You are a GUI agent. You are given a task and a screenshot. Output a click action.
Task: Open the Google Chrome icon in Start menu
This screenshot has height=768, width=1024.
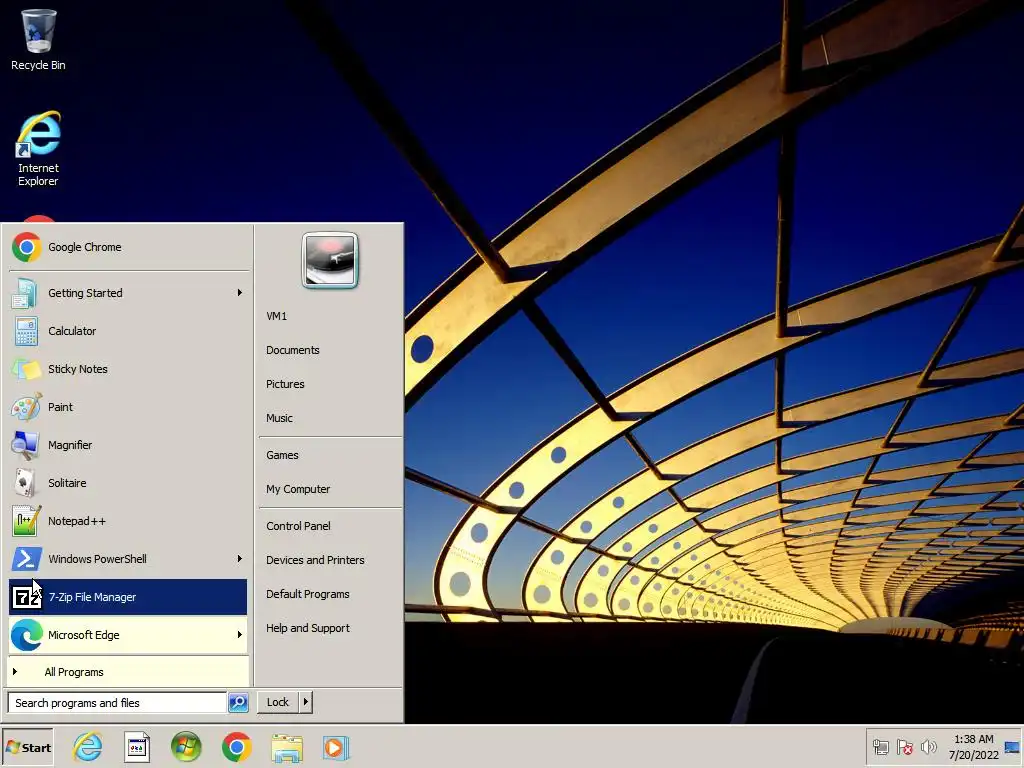[x=26, y=248]
